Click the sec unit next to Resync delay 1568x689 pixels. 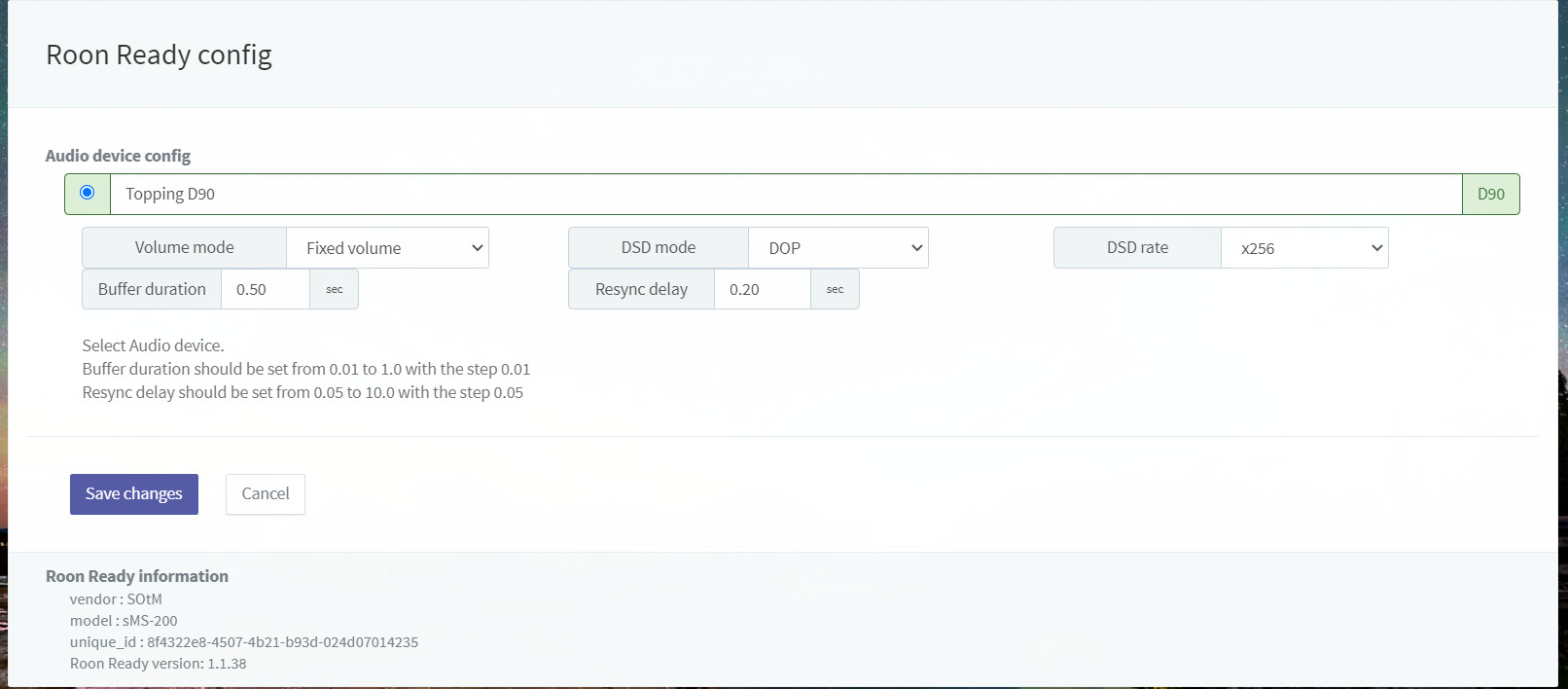point(836,289)
